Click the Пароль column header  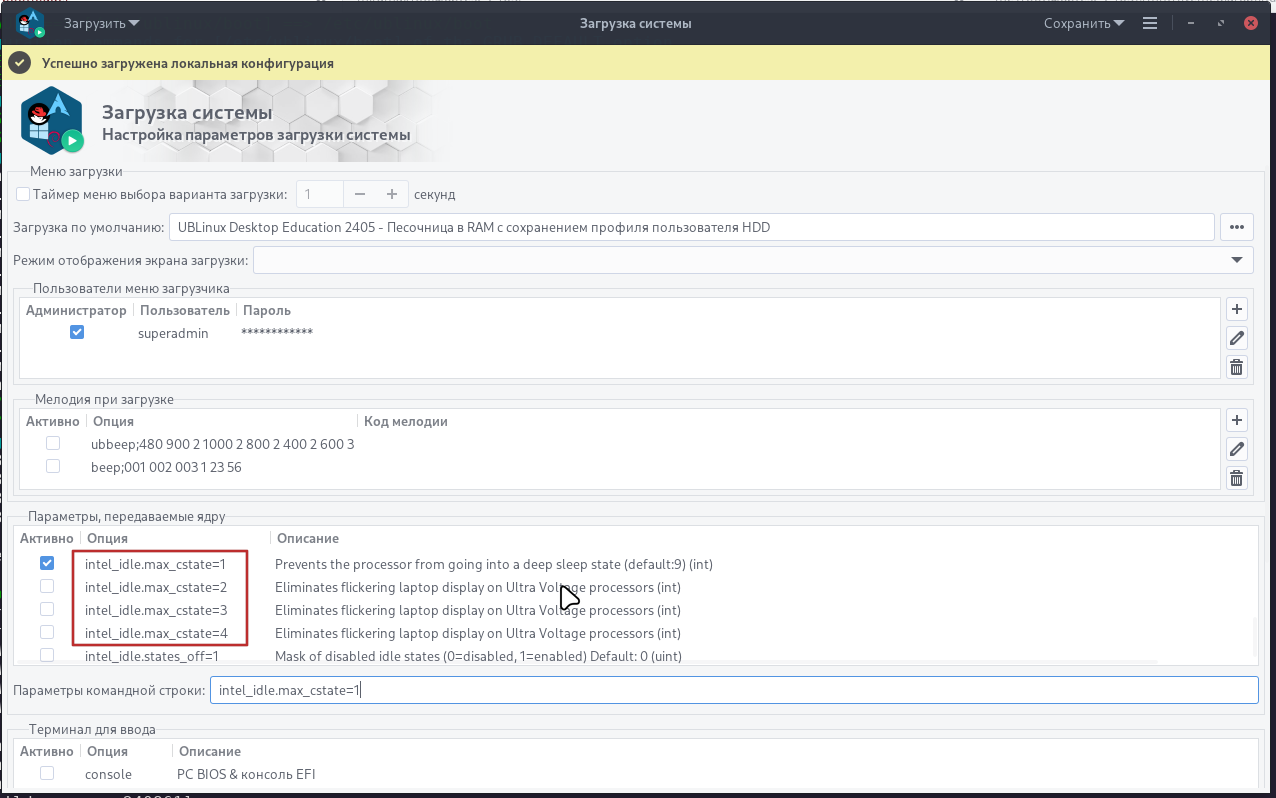pyautogui.click(x=267, y=310)
